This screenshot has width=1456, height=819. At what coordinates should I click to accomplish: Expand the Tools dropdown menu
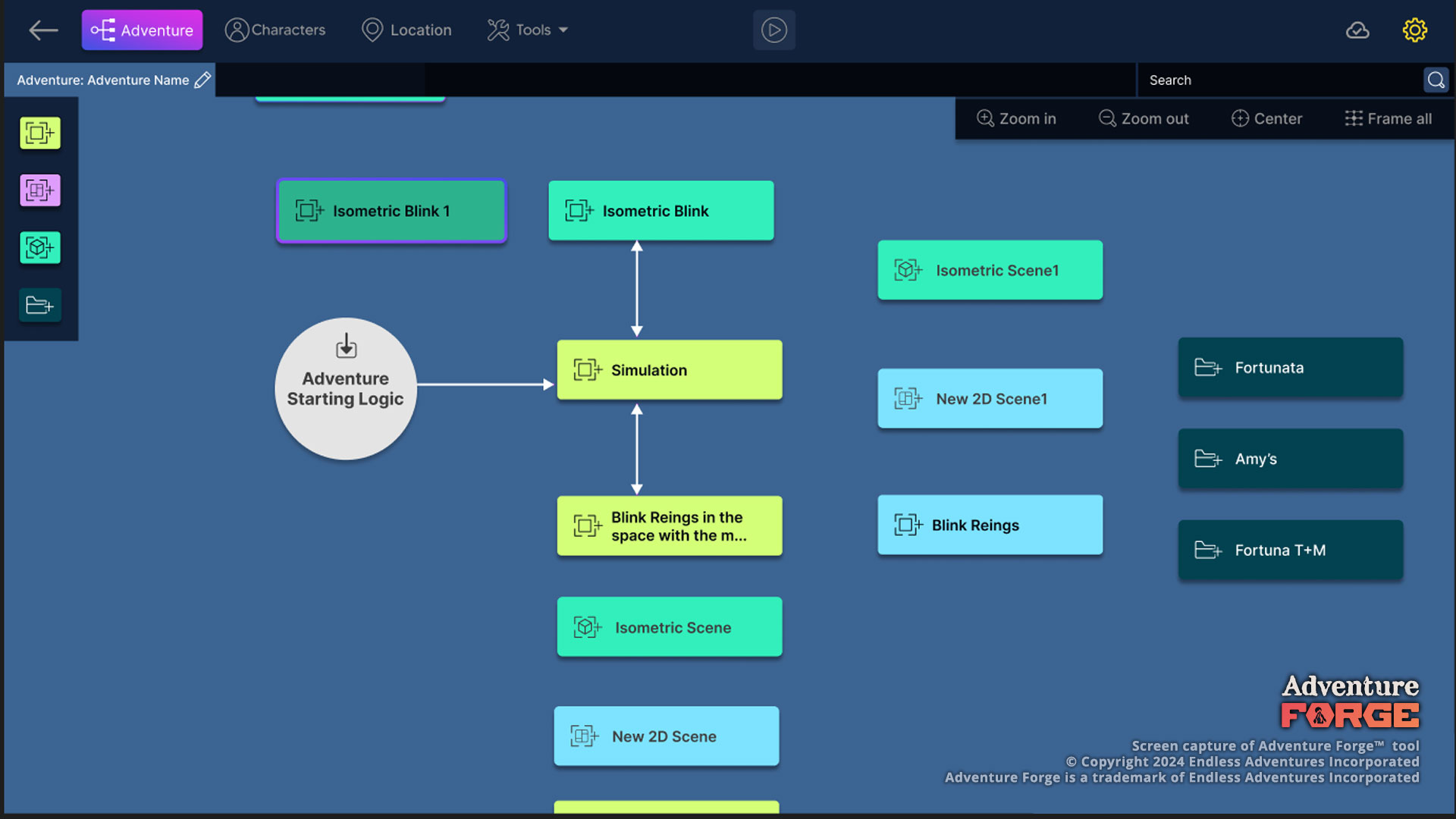527,30
